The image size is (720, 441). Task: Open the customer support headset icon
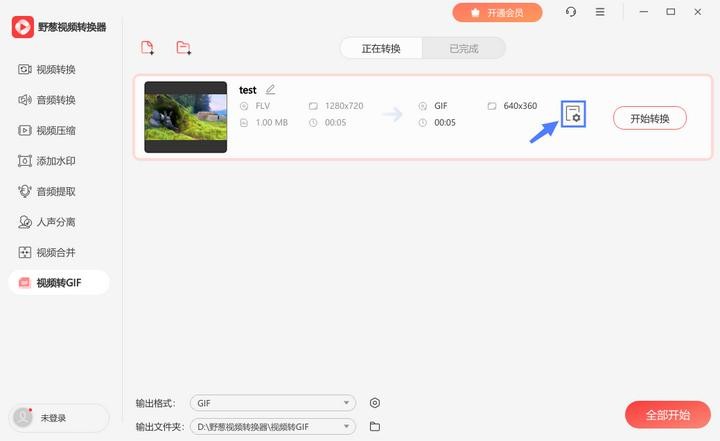(571, 12)
